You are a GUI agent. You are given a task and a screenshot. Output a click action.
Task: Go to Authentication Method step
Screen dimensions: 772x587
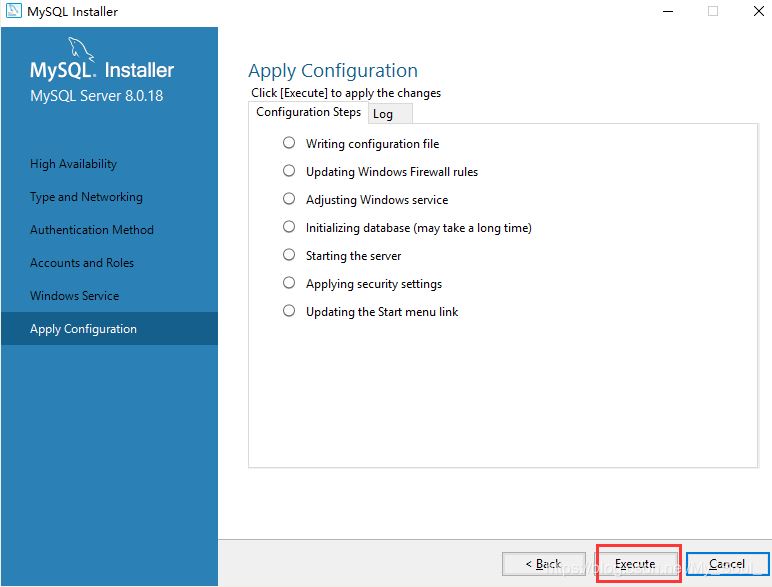(92, 230)
